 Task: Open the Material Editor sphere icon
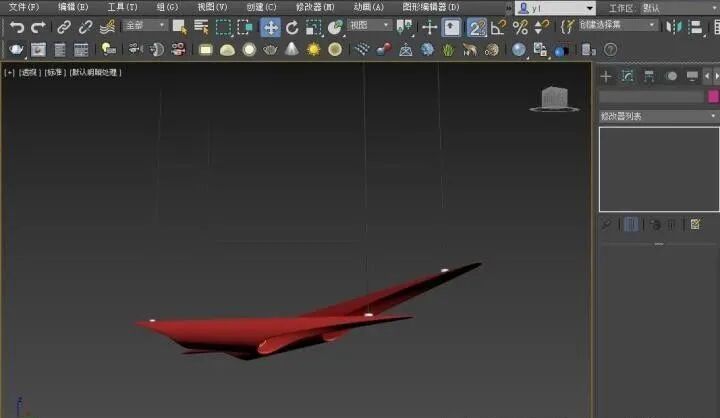coord(518,50)
